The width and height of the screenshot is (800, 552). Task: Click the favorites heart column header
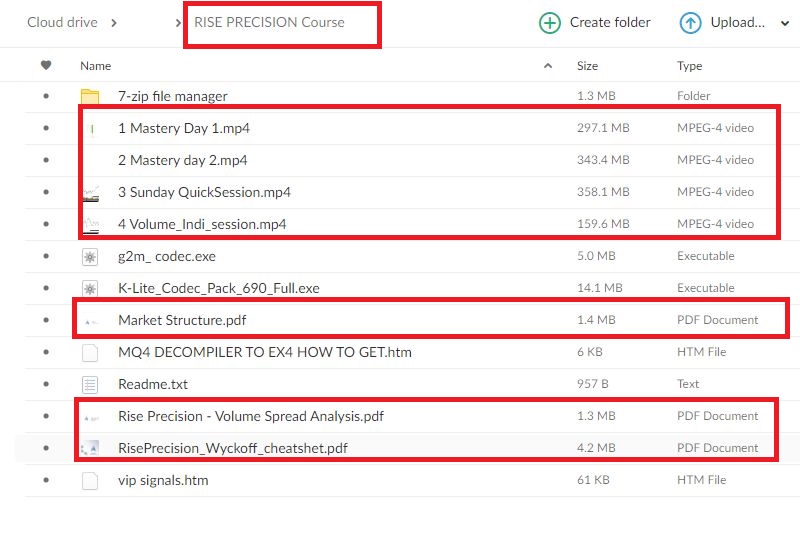coord(46,65)
